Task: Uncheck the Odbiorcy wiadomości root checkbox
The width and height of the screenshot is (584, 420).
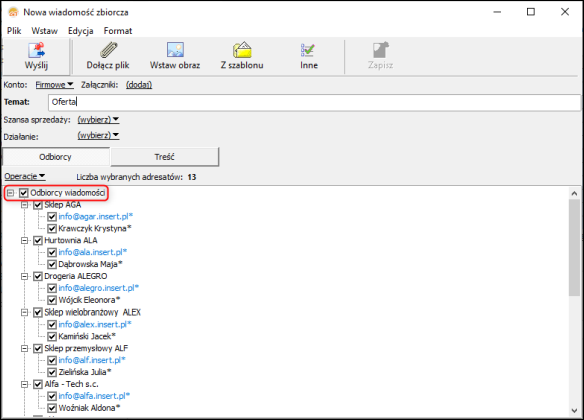Action: (24, 193)
